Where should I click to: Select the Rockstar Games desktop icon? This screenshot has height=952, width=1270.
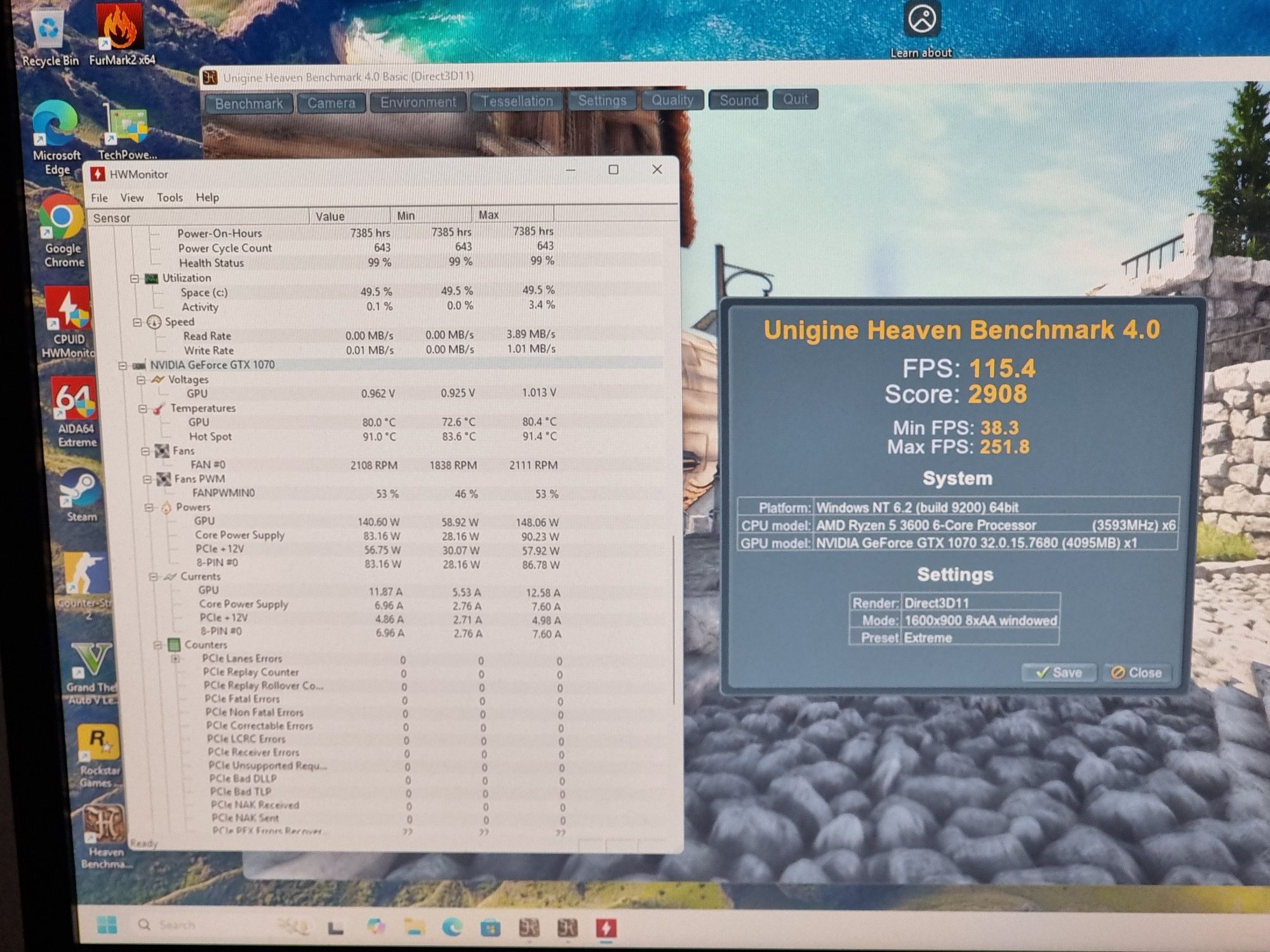click(x=98, y=755)
